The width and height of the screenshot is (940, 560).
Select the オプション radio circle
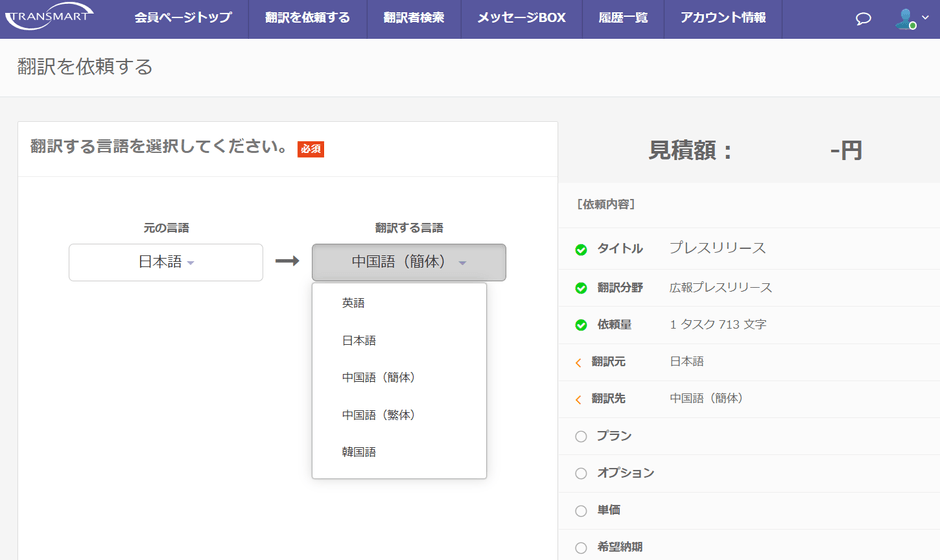pyautogui.click(x=581, y=473)
